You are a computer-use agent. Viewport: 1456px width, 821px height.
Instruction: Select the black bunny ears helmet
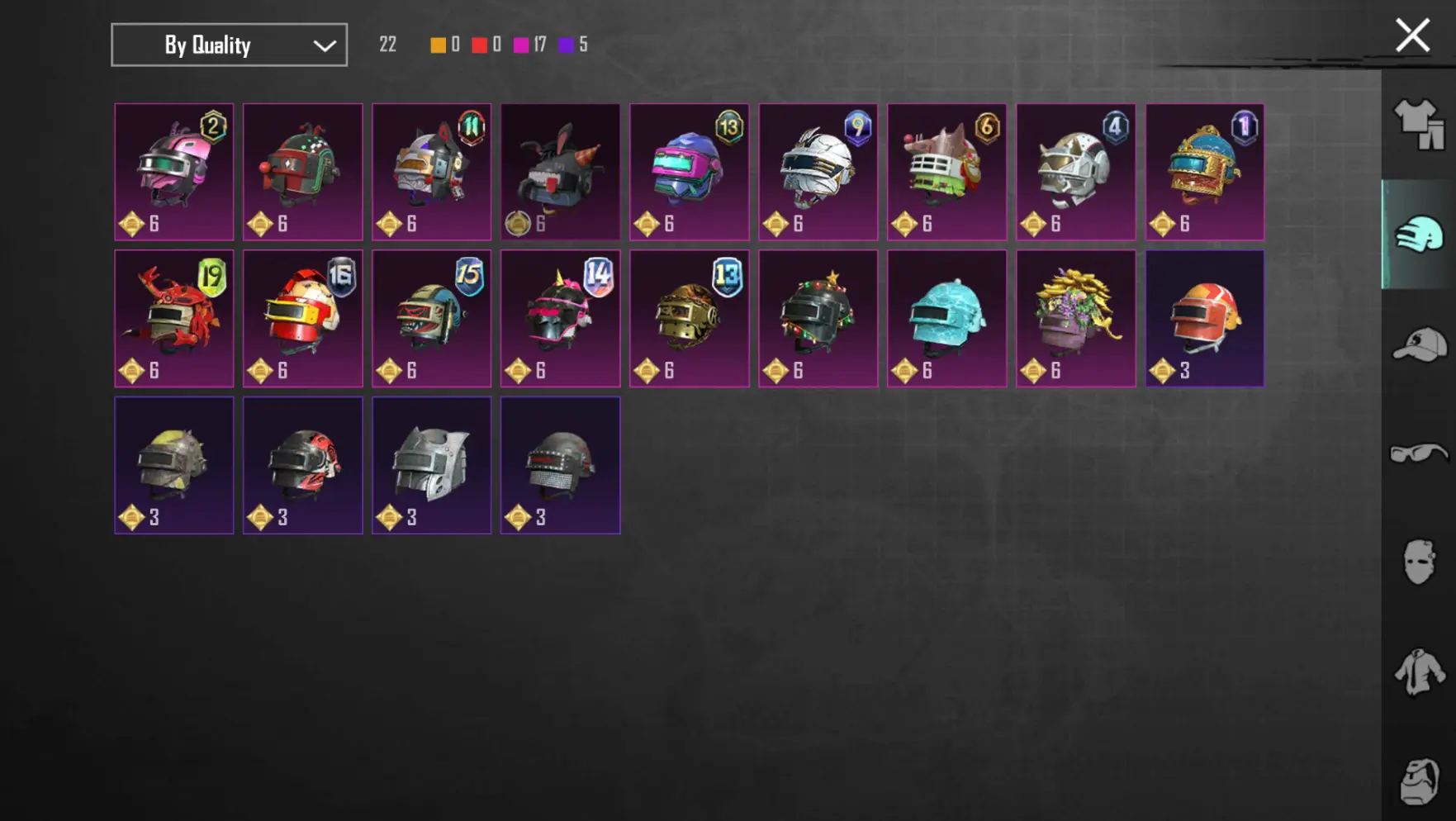click(561, 172)
